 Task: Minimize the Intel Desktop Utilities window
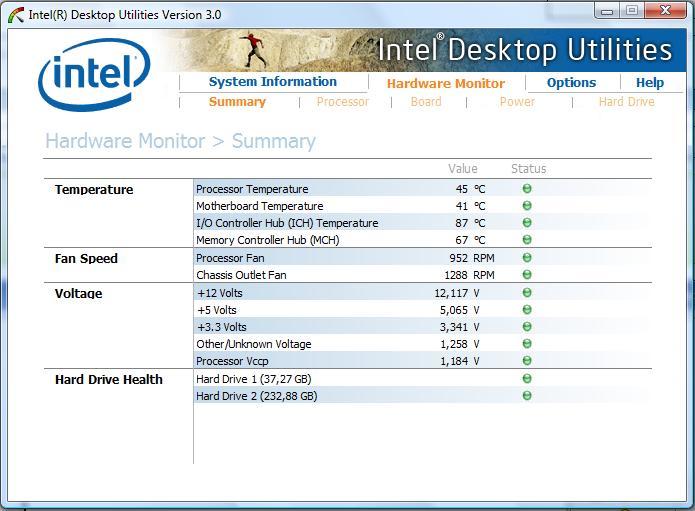click(x=607, y=11)
